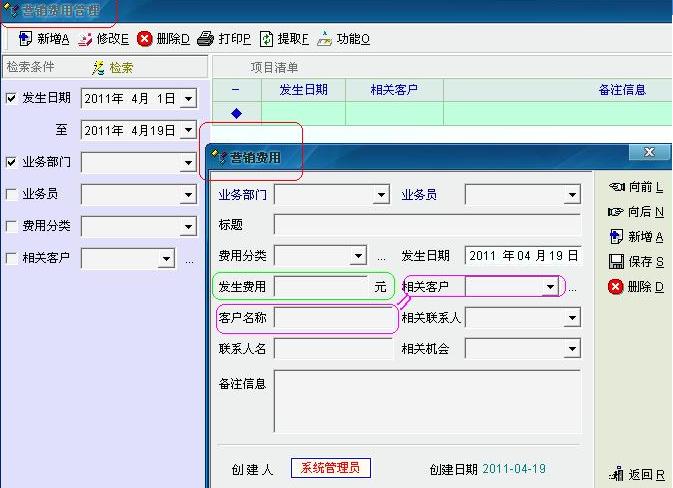
Task: Expand the 相关机会 dropdown
Action: (x=572, y=349)
